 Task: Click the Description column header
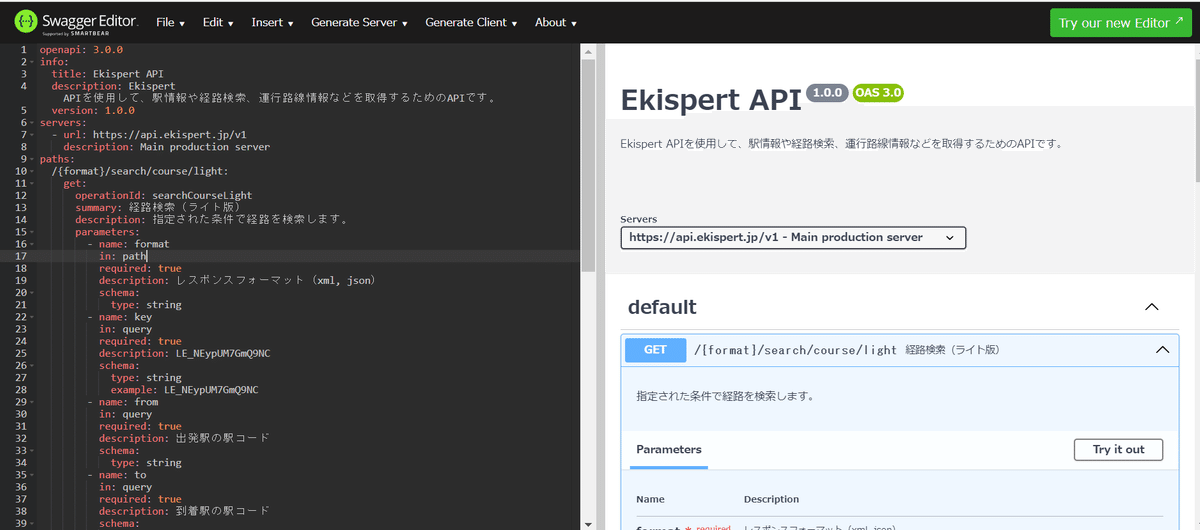point(771,499)
